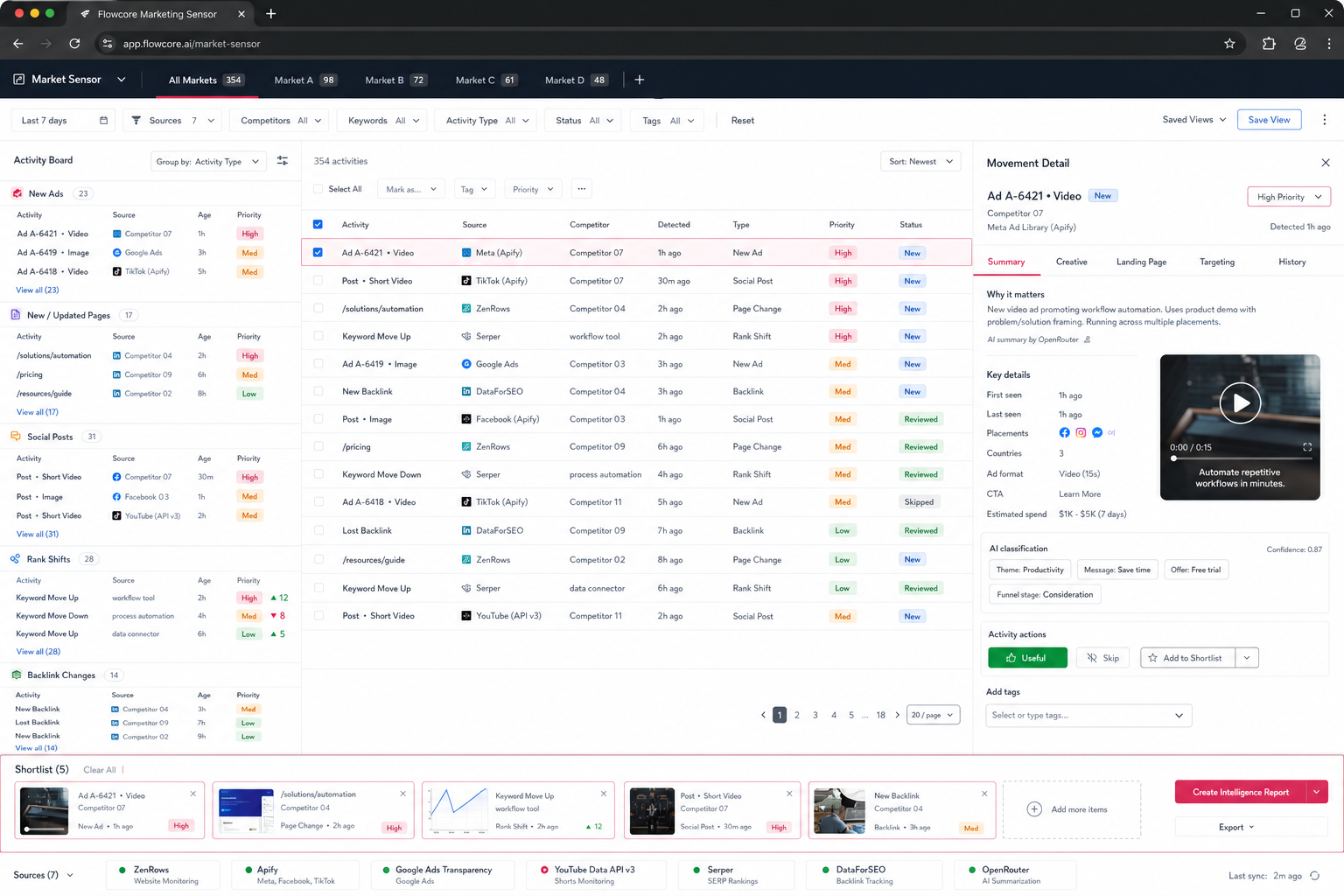The image size is (1344, 896).
Task: Open the bulk actions ellipsis menu
Action: [582, 189]
